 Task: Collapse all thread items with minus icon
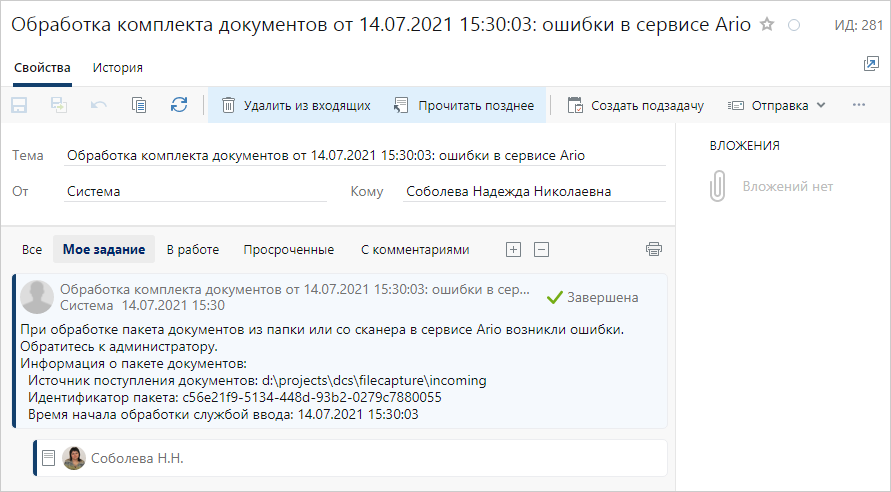541,249
